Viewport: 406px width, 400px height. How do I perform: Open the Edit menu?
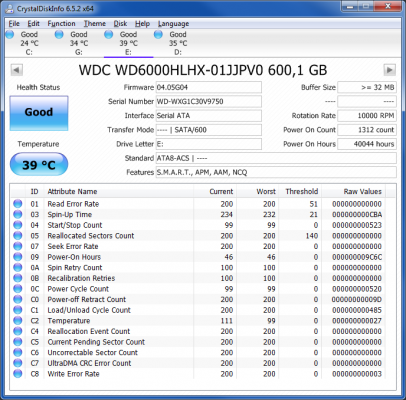pyautogui.click(x=33, y=24)
